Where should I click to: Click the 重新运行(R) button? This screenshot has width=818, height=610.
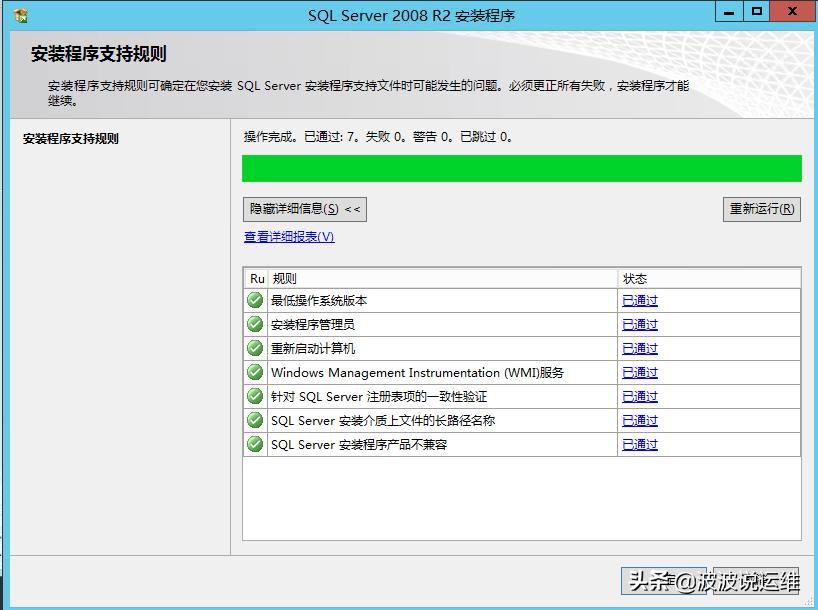pos(761,209)
